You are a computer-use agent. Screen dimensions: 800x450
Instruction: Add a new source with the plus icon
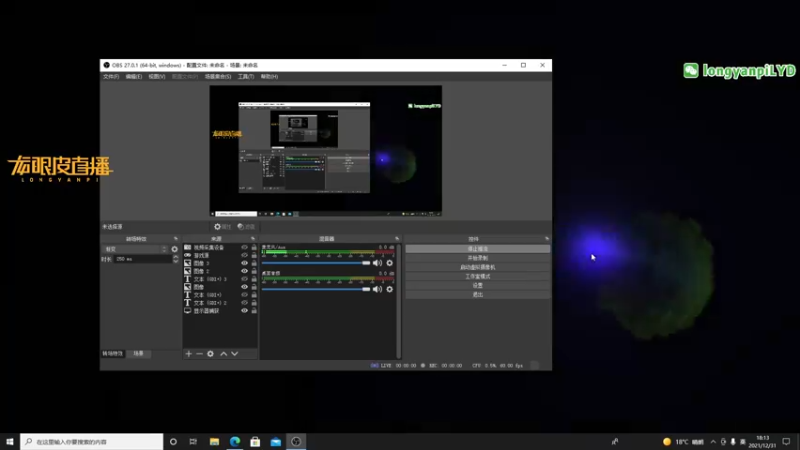click(x=188, y=354)
